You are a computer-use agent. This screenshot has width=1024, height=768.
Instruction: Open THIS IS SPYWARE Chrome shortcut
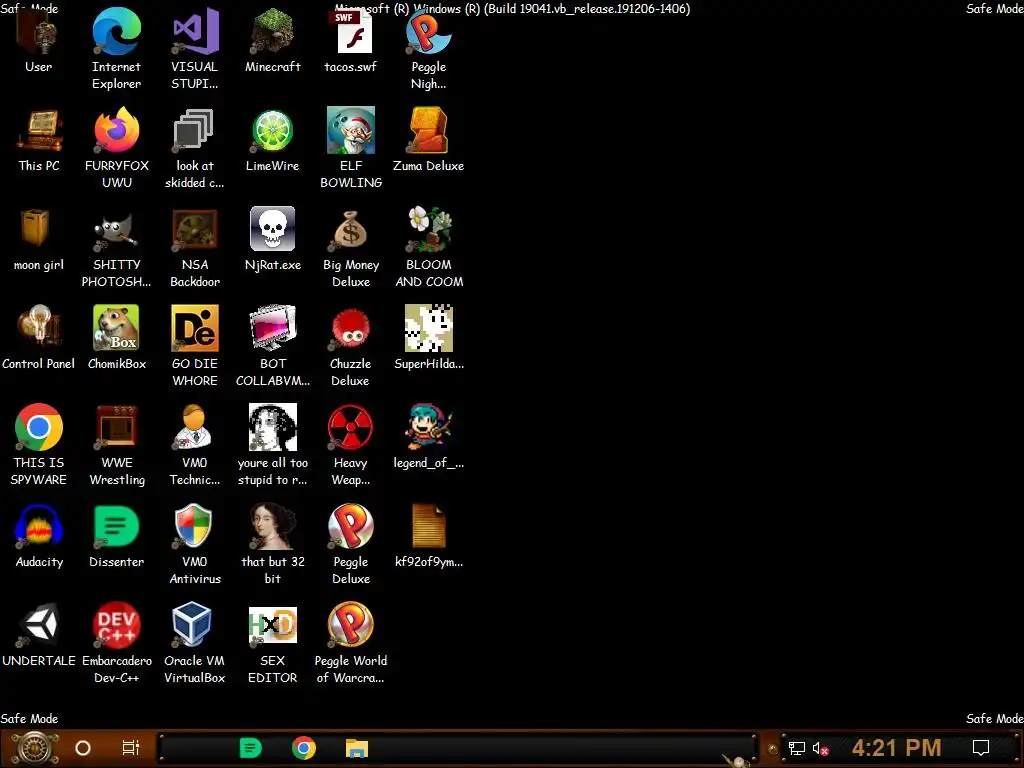(x=39, y=428)
